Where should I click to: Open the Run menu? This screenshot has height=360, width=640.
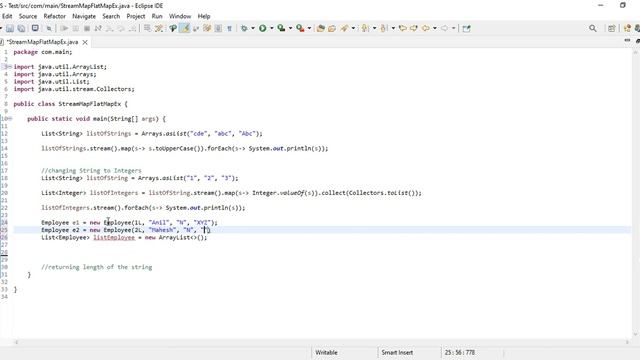pos(157,16)
